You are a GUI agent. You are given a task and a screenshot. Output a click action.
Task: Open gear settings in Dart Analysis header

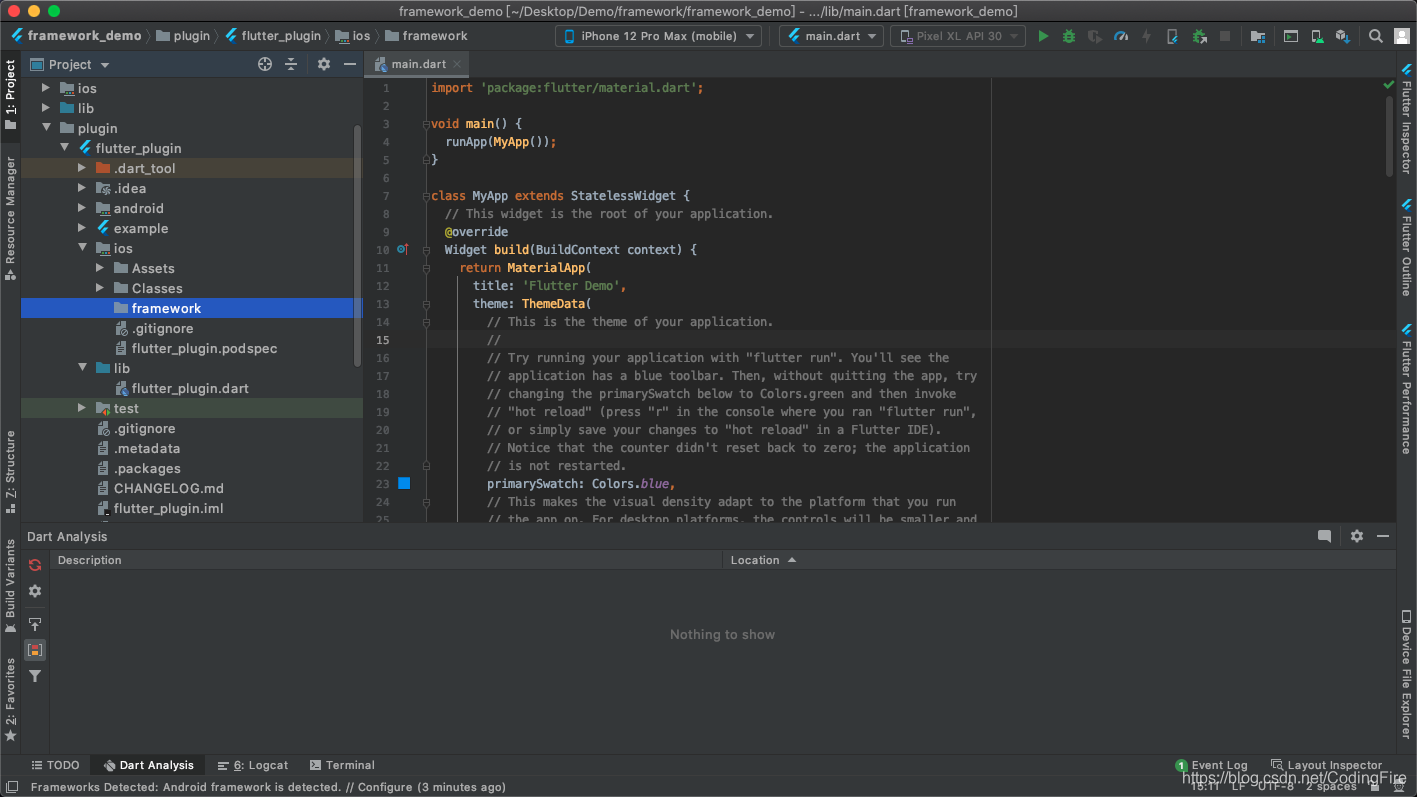[1357, 536]
